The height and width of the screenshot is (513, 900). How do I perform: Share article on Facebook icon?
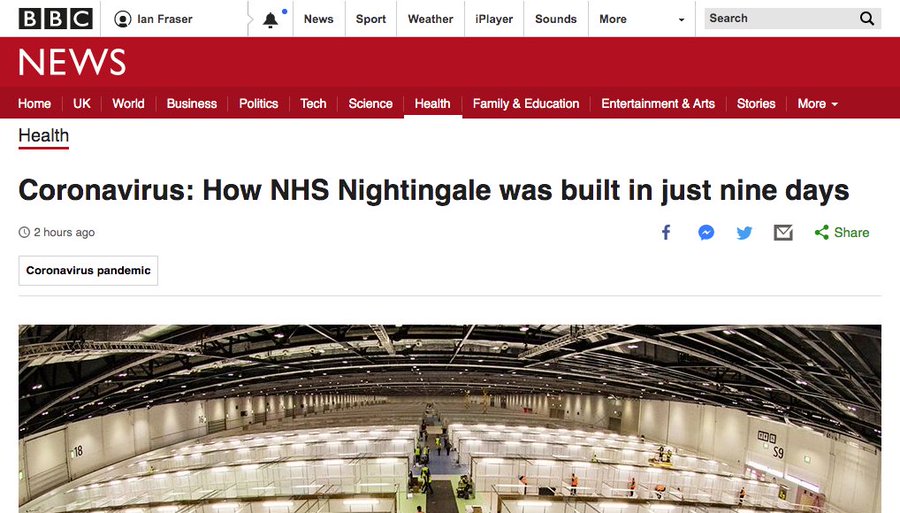666,232
